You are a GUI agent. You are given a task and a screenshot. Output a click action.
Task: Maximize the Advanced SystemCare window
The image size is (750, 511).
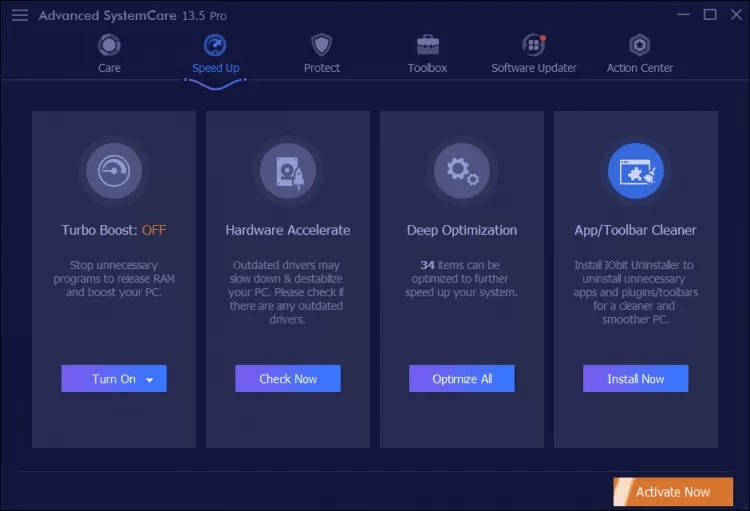710,15
